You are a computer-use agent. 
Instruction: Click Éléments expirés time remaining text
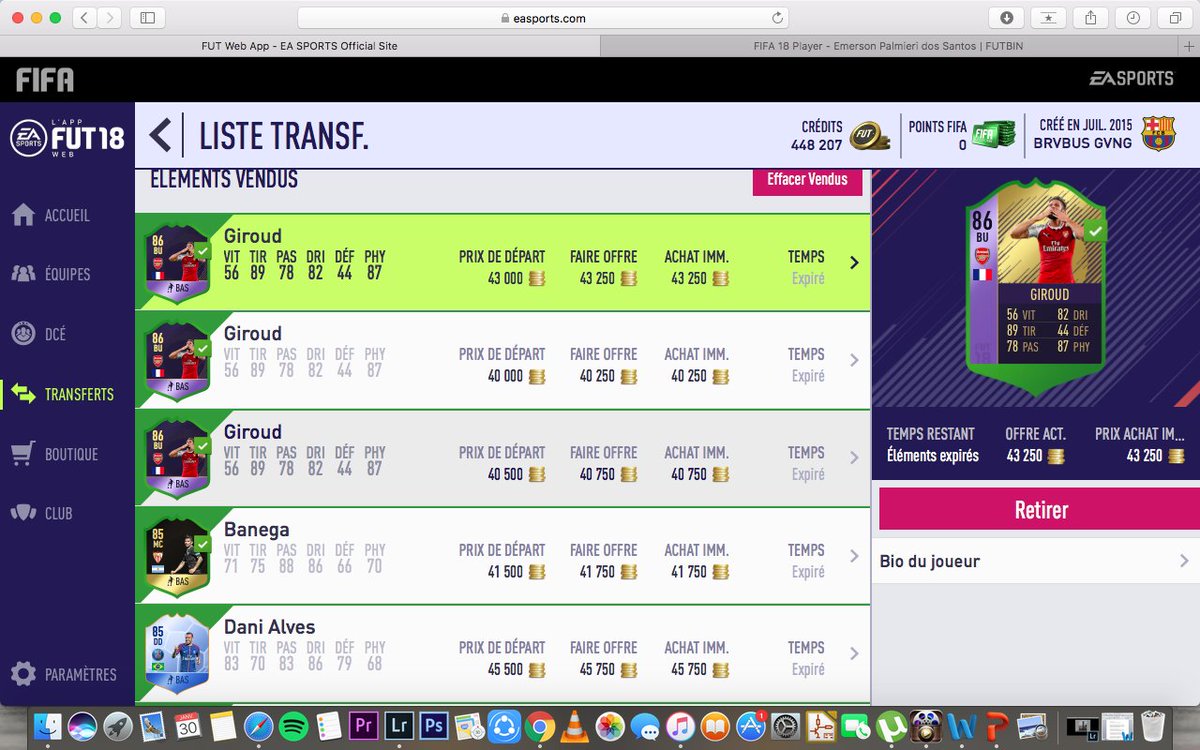tap(933, 456)
